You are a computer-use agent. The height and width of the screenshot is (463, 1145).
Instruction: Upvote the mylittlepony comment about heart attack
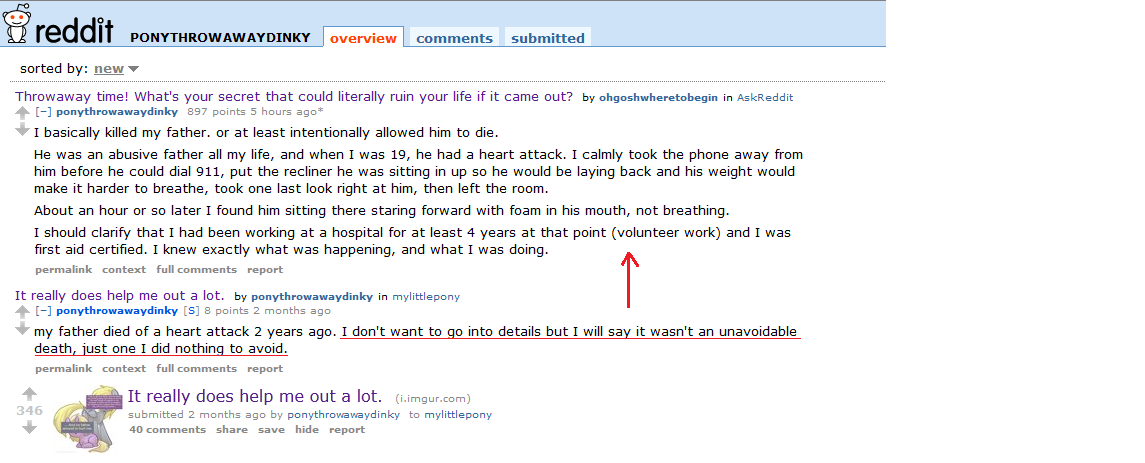pos(22,312)
